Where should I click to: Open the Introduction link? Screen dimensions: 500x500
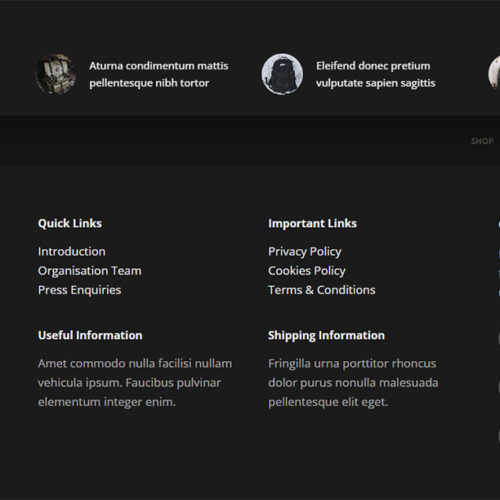tap(72, 251)
